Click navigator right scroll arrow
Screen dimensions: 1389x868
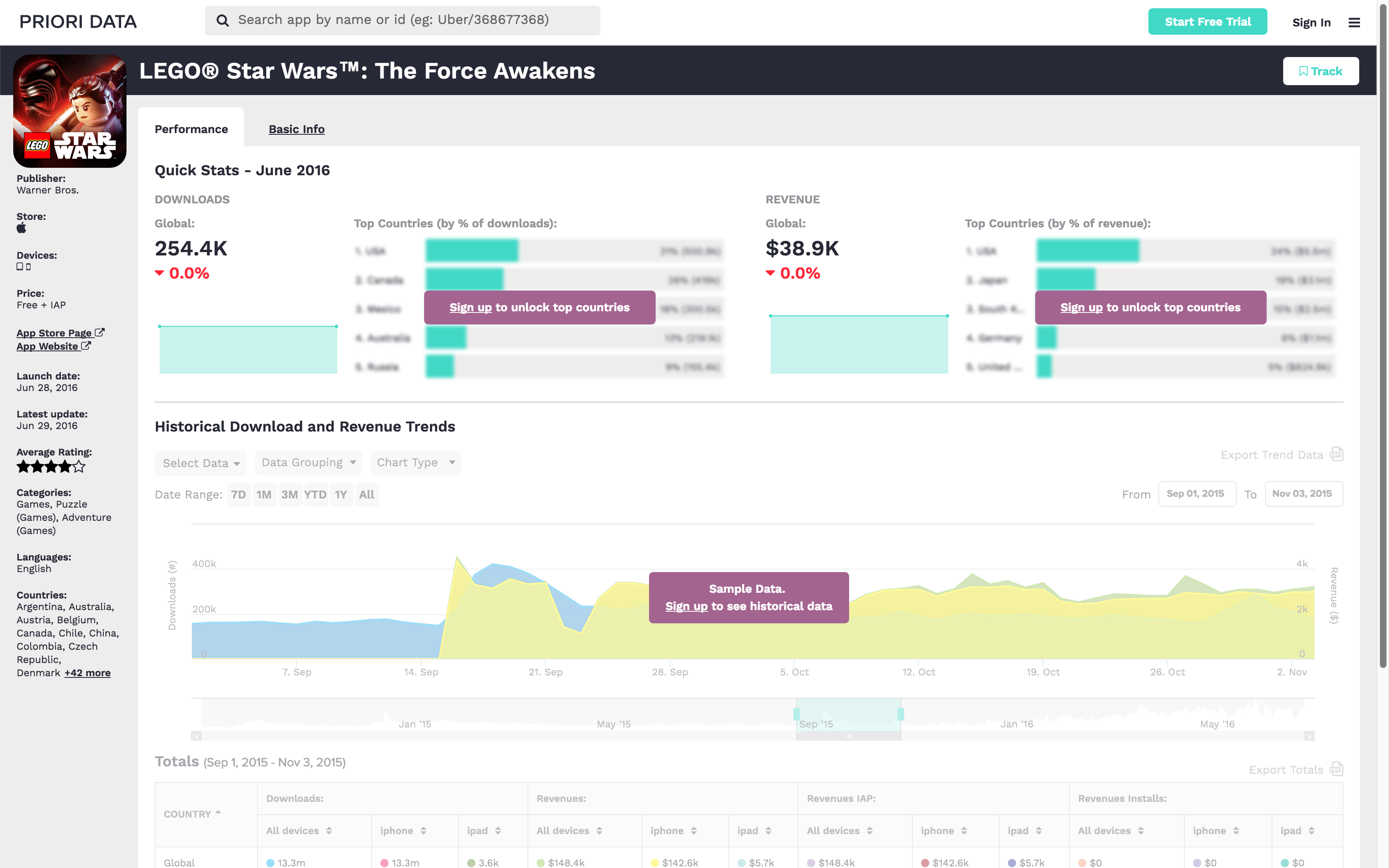pos(1309,735)
